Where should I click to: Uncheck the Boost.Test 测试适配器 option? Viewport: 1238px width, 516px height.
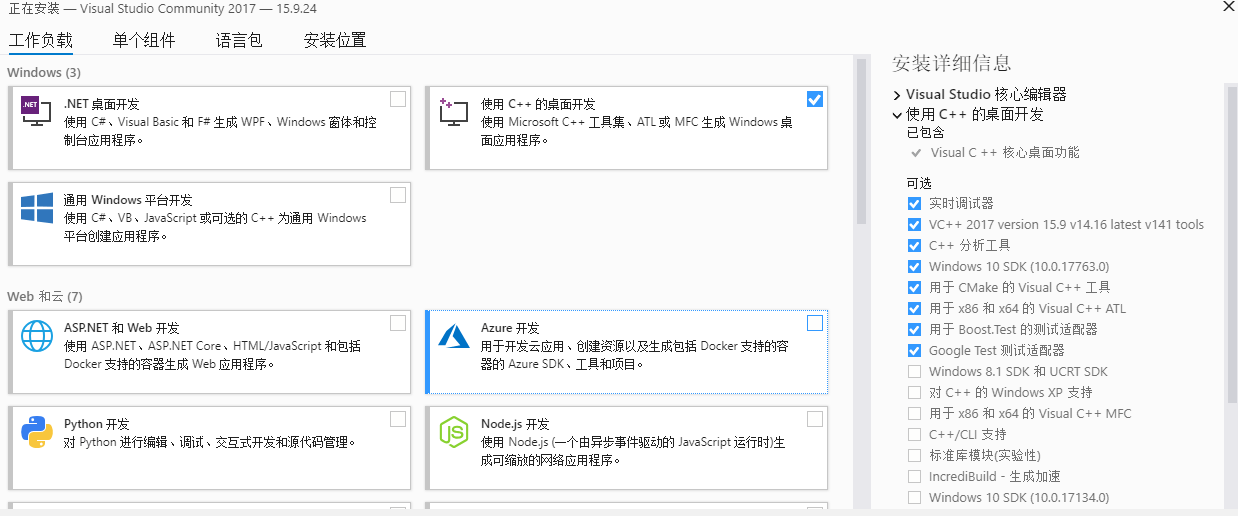pyautogui.click(x=914, y=329)
